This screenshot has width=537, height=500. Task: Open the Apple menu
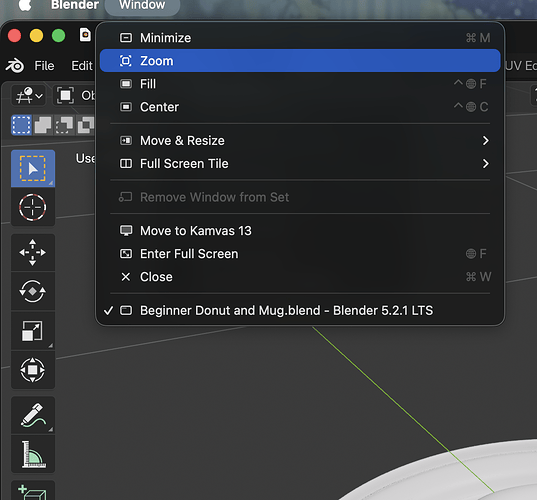click(25, 5)
